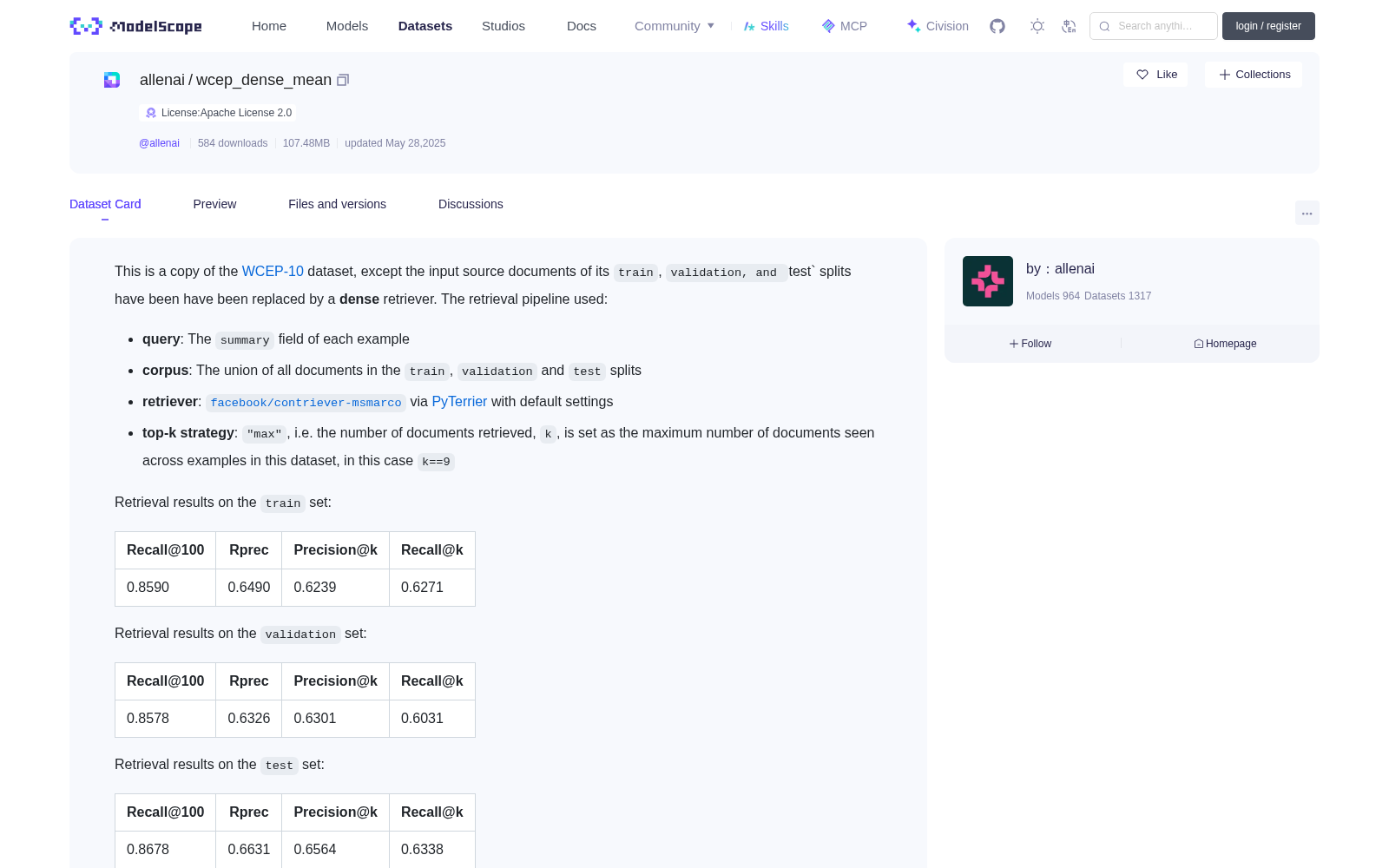Click the '"max"' code snippet
Viewport: 1389px width, 868px height.
coord(264,434)
